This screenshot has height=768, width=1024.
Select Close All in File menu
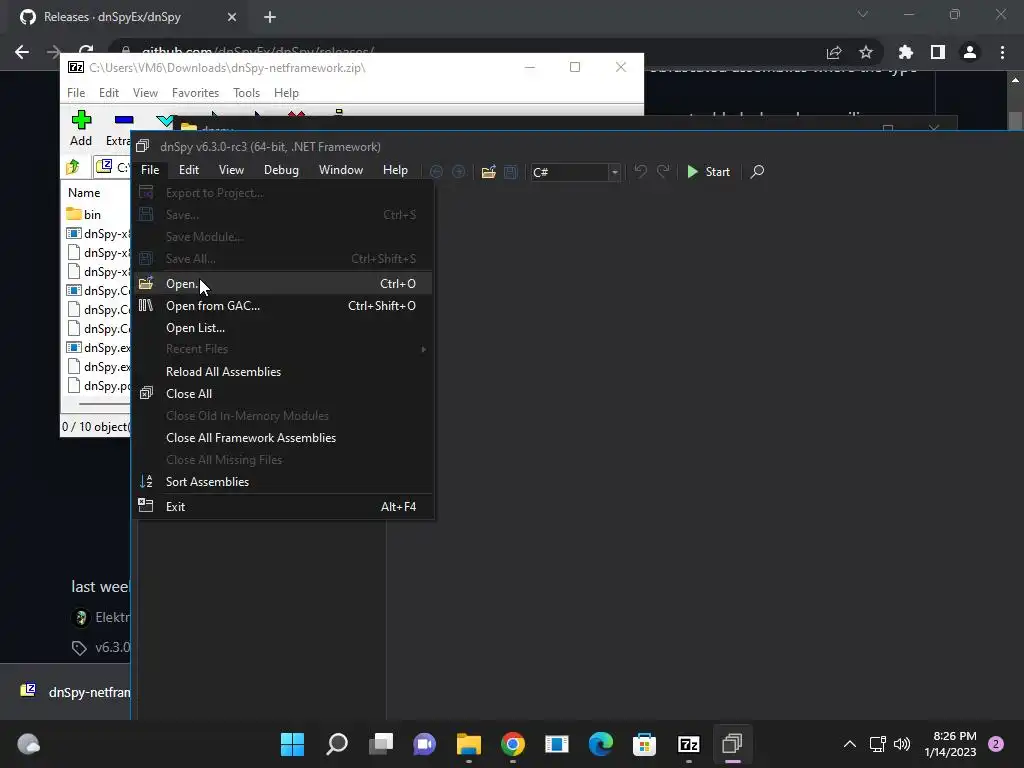(x=283, y=394)
